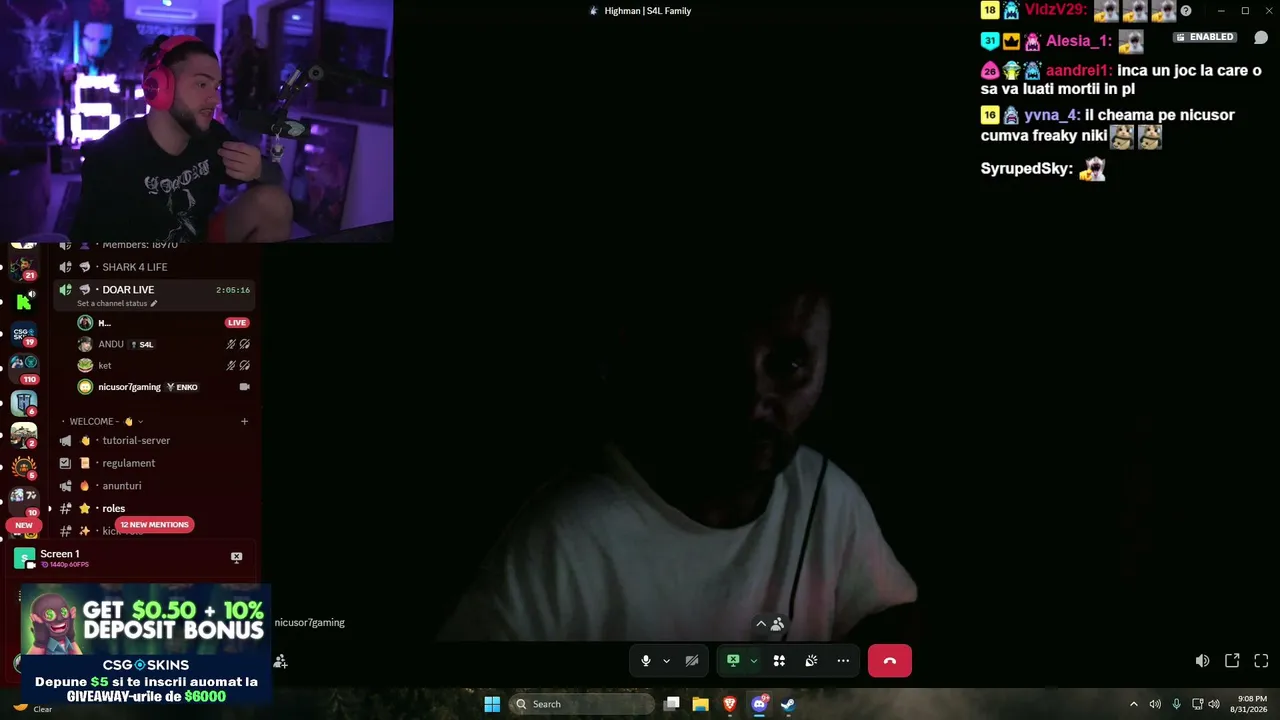Open the CSG Skins server icon
Screen dimensions: 1280x720
24,335
